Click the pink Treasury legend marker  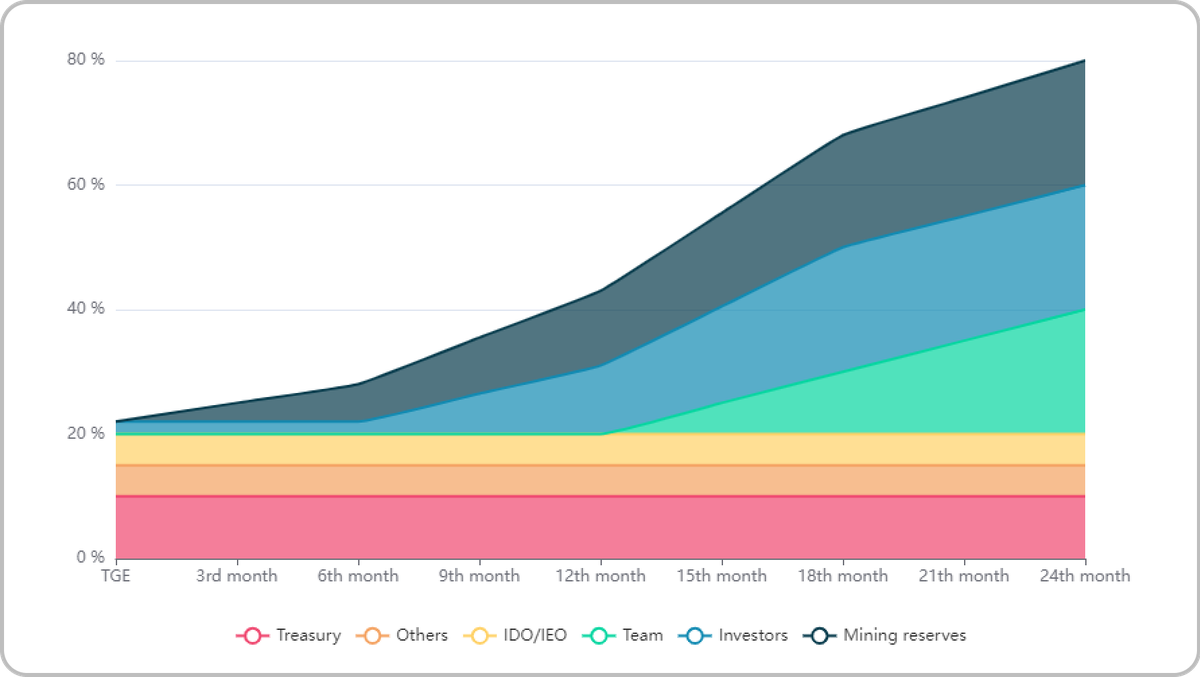pyautogui.click(x=252, y=635)
